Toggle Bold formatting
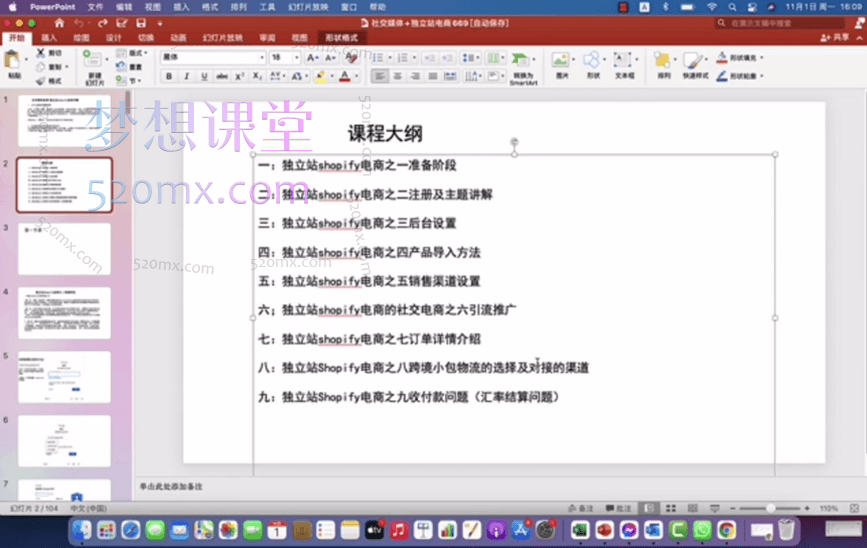 coord(169,76)
